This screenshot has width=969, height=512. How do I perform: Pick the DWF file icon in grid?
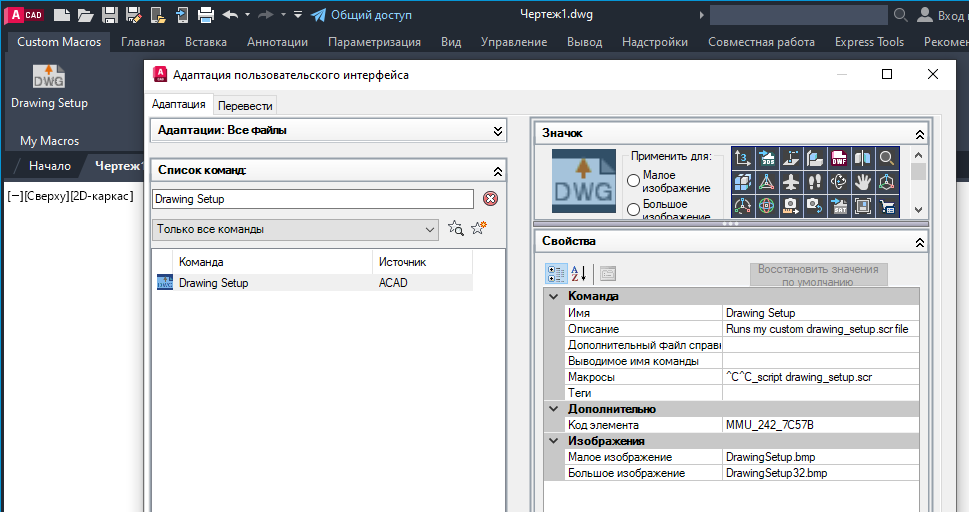click(x=839, y=158)
